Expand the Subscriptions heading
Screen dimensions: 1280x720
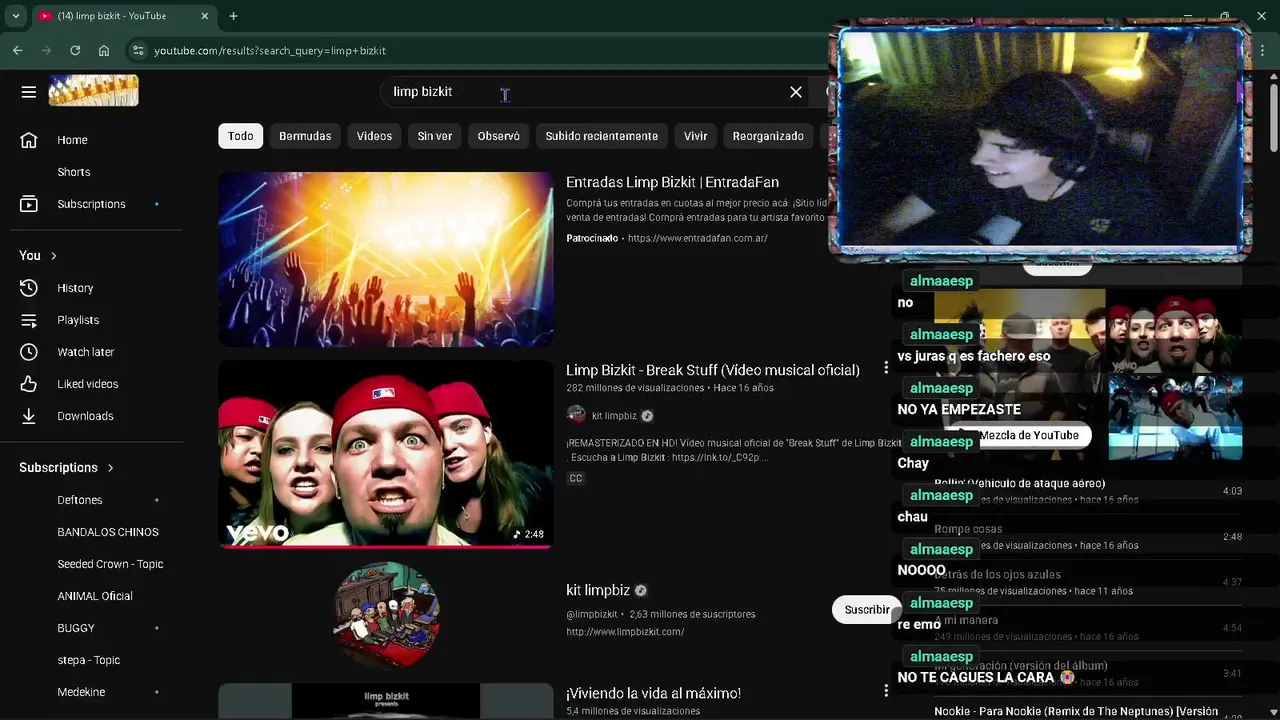point(67,467)
